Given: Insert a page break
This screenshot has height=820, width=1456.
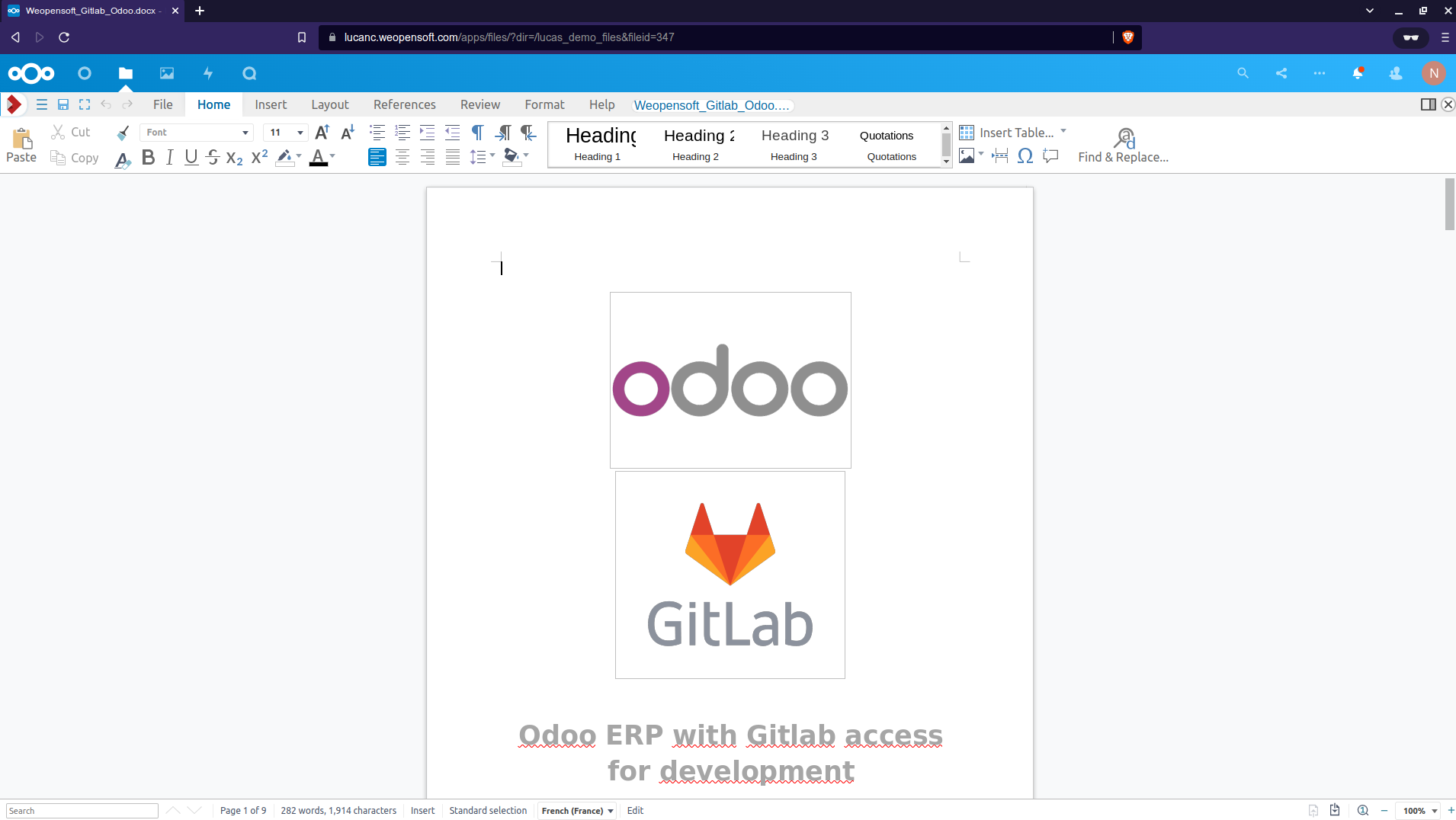Looking at the screenshot, I should click(1000, 156).
